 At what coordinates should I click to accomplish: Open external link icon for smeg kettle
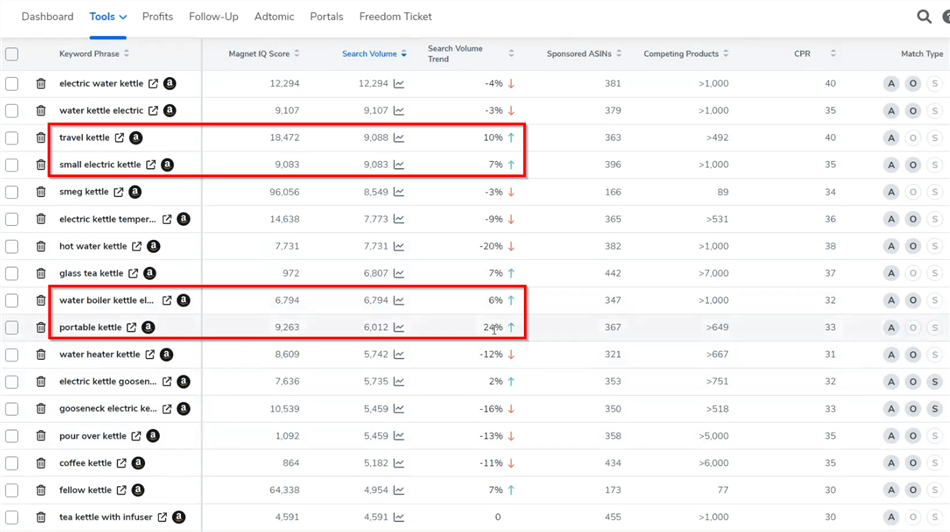coord(119,192)
